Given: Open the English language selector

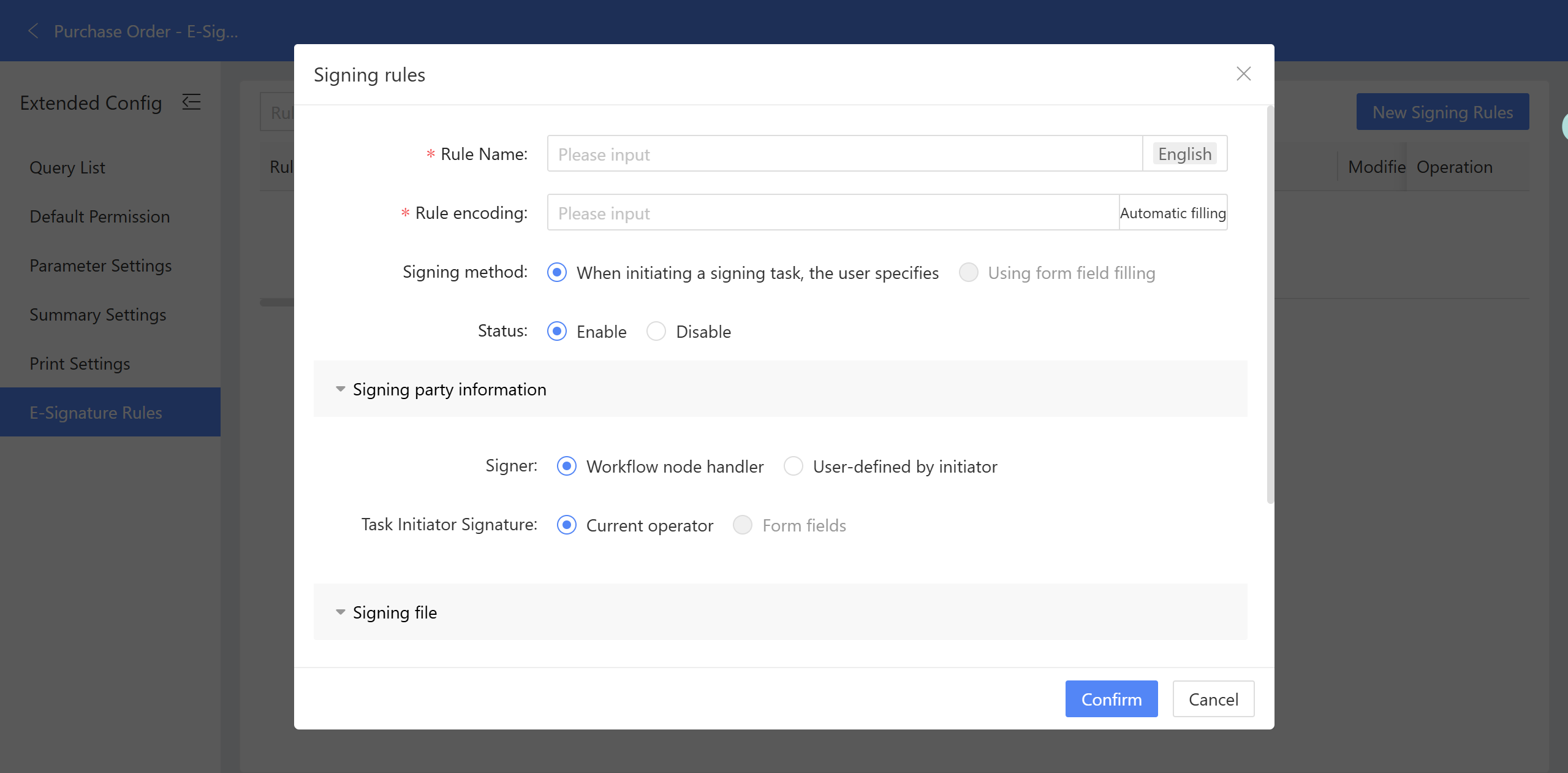Looking at the screenshot, I should pos(1184,154).
